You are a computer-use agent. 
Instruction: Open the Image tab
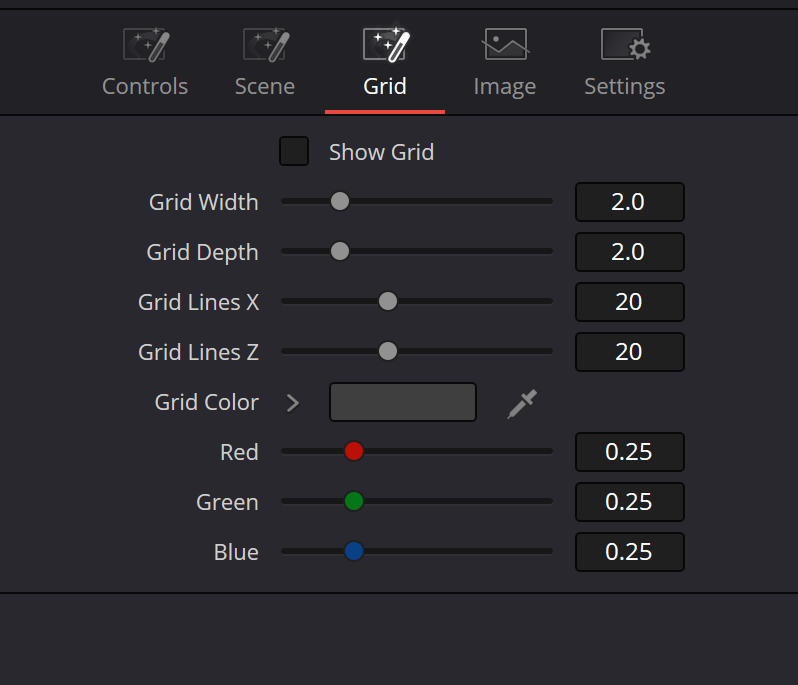[505, 63]
